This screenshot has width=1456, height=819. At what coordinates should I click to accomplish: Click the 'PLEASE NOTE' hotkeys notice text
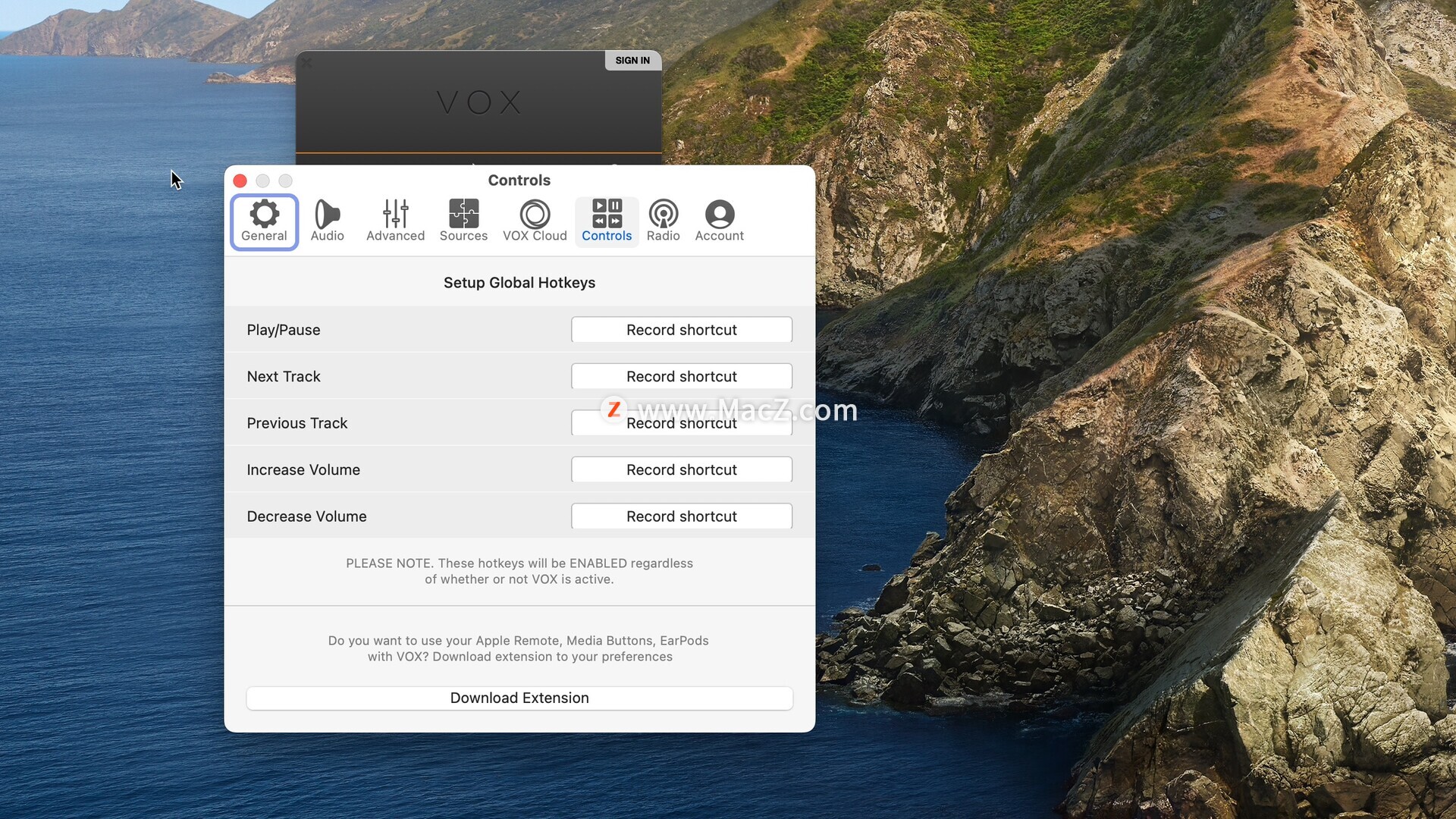(x=519, y=571)
